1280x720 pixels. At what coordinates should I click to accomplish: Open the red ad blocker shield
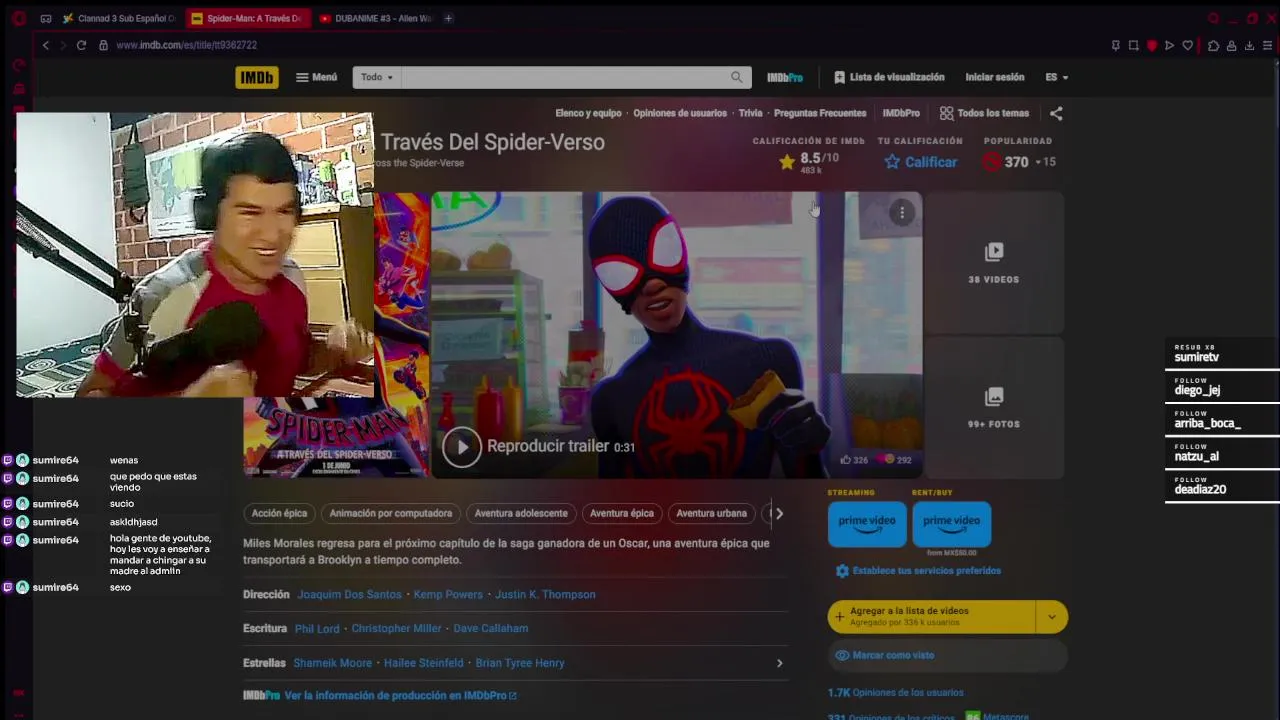pyautogui.click(x=1152, y=45)
